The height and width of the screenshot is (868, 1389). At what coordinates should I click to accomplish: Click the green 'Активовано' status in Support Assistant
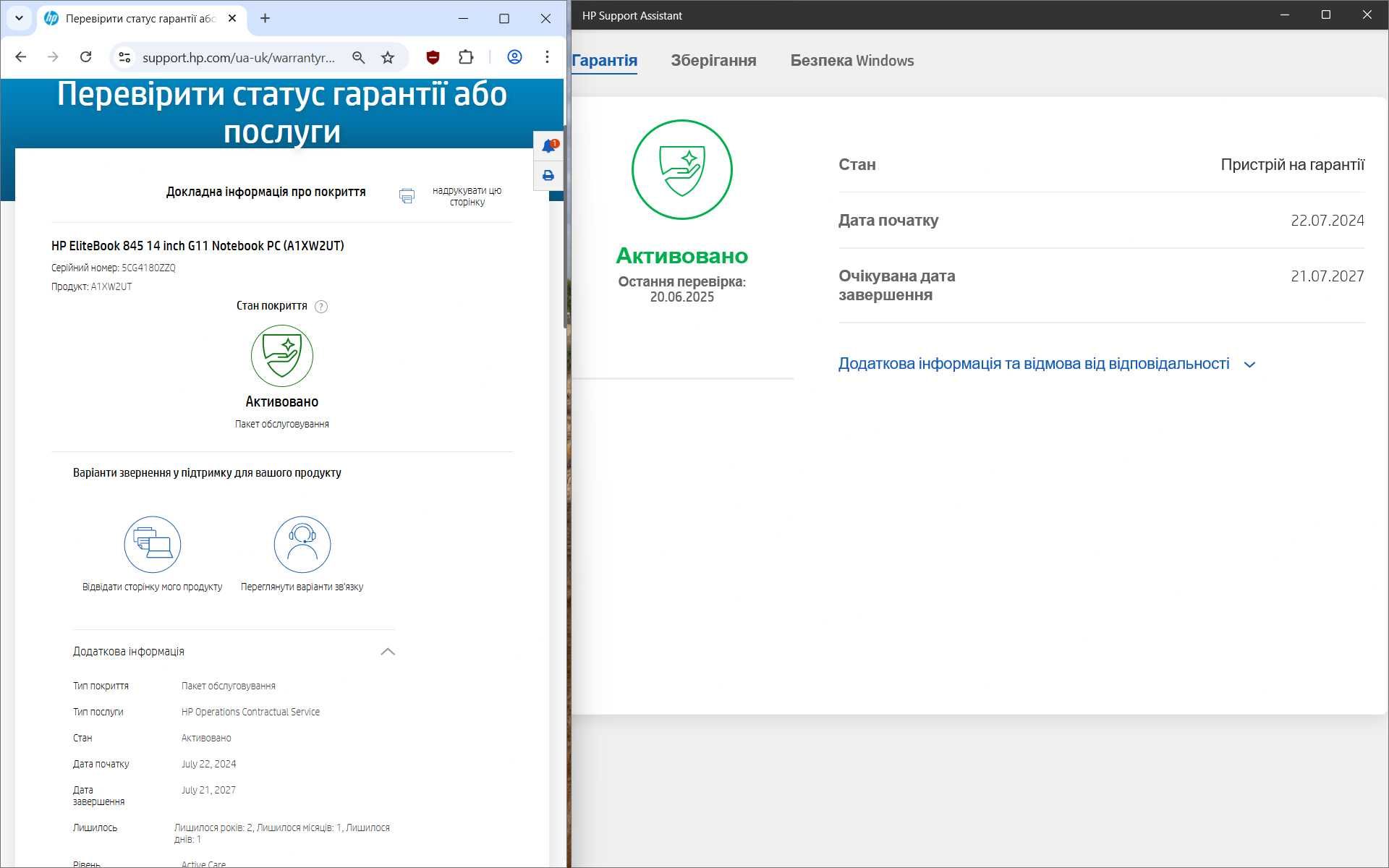[x=681, y=255]
